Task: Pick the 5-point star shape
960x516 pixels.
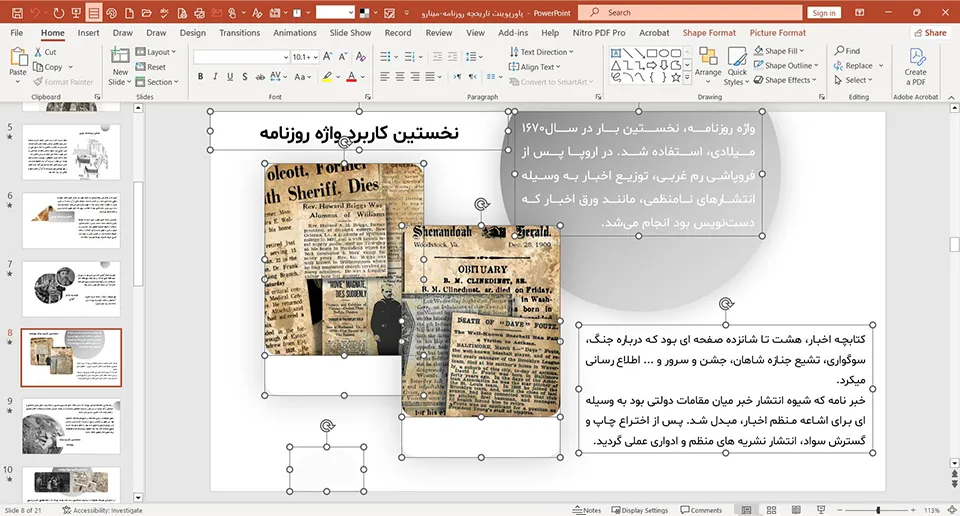Action: tap(676, 77)
